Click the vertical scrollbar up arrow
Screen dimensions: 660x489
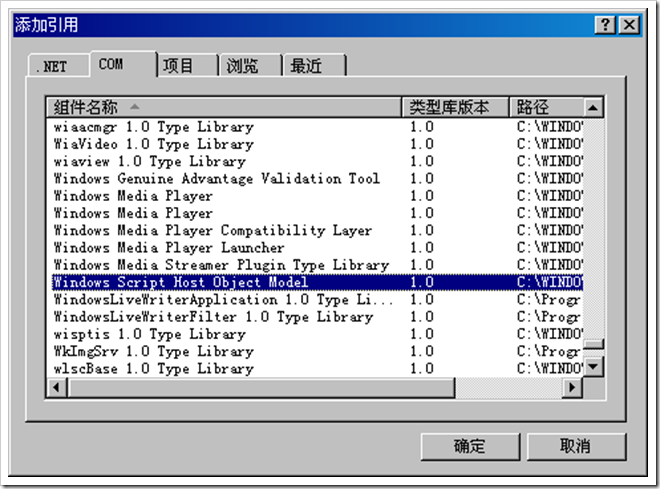tap(593, 108)
